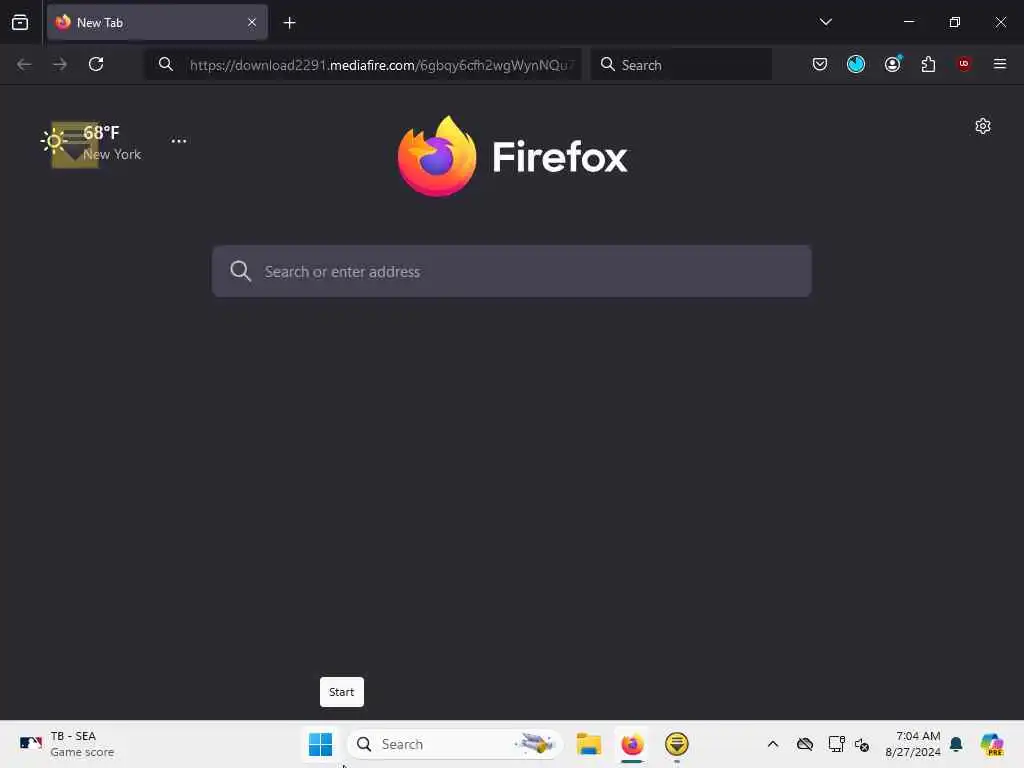Viewport: 1024px width, 768px height.
Task: Expand the list all tabs chevron
Action: tap(825, 22)
